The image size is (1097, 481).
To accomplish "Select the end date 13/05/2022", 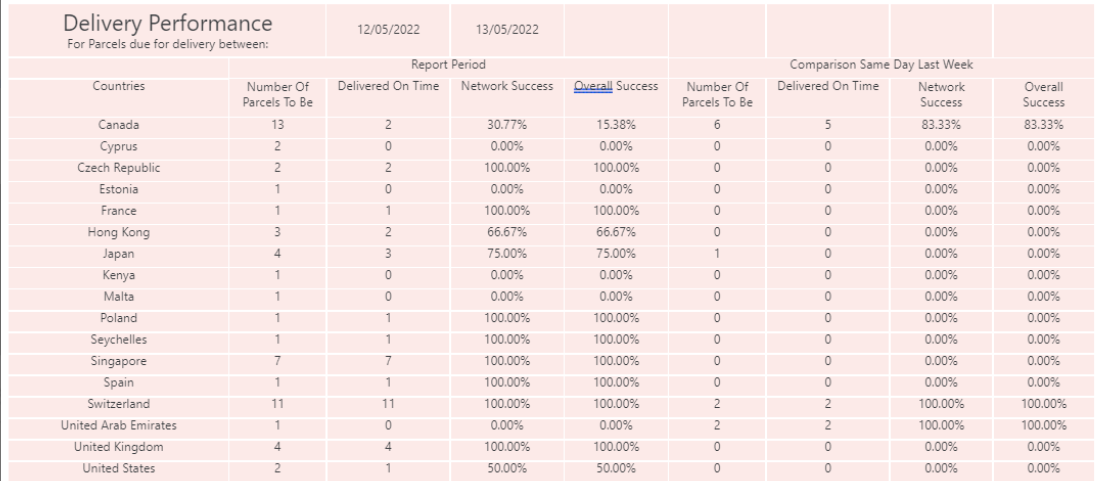I will coord(507,29).
